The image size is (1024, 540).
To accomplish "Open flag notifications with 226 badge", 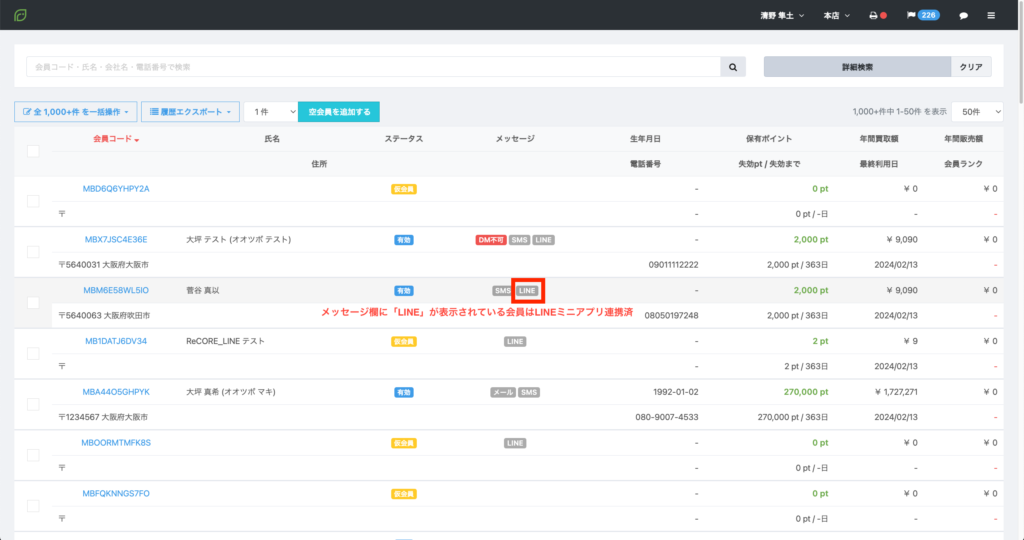I will click(x=921, y=16).
